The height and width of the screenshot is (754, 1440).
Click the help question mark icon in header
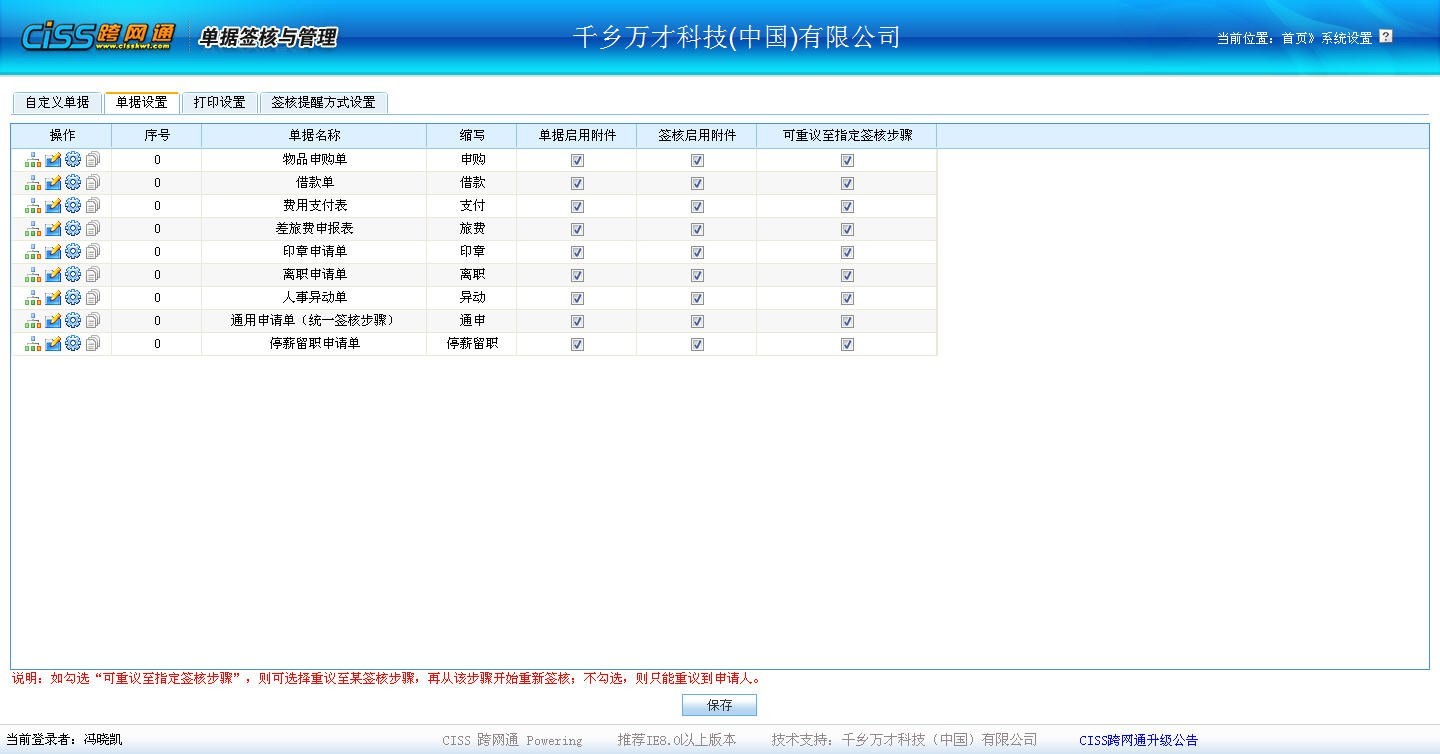click(x=1385, y=37)
